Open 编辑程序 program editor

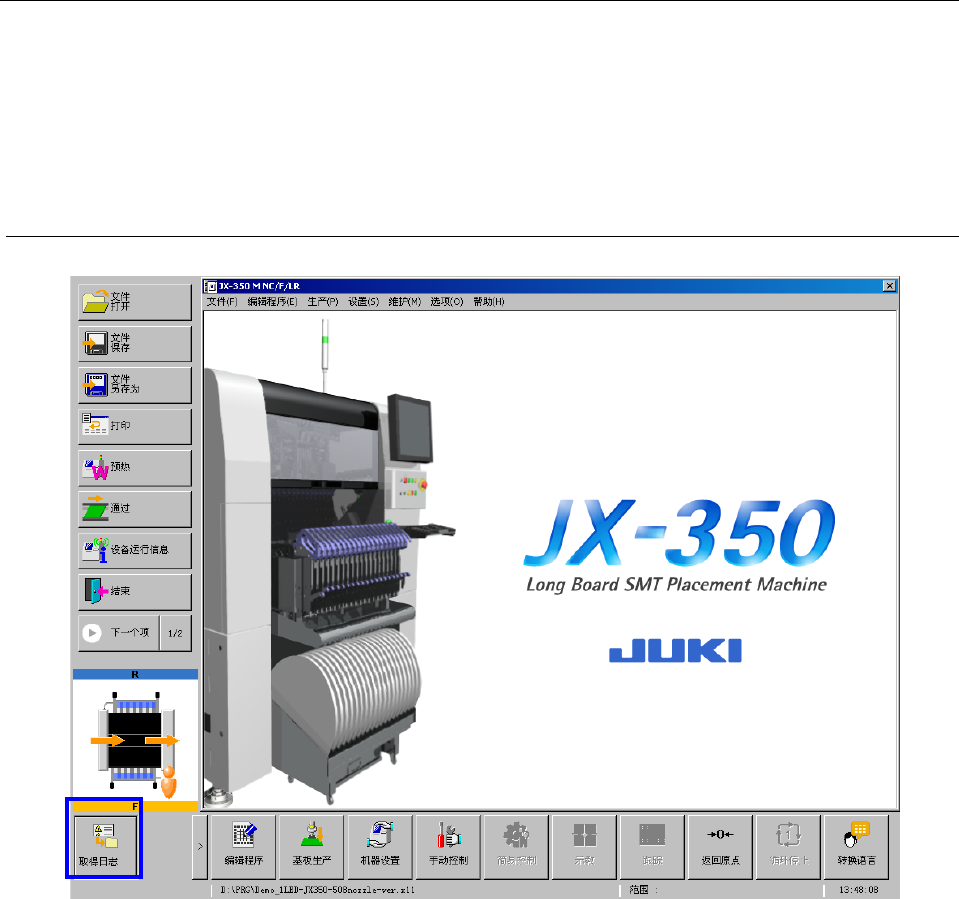click(x=243, y=846)
